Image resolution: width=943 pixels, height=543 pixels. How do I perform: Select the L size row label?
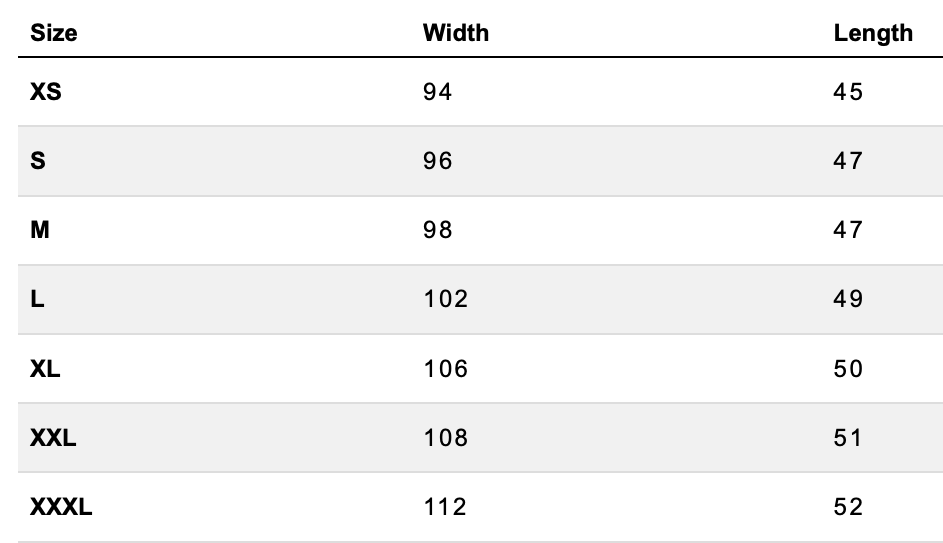37,299
